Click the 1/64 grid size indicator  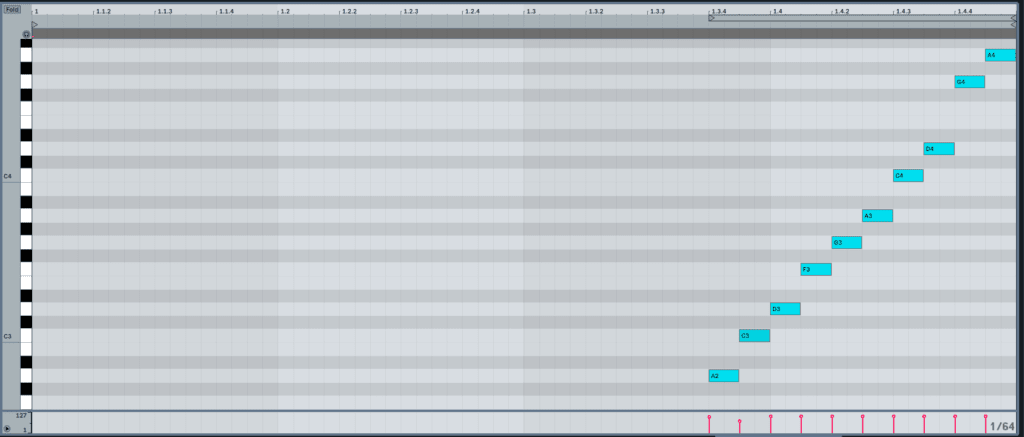click(x=1002, y=427)
